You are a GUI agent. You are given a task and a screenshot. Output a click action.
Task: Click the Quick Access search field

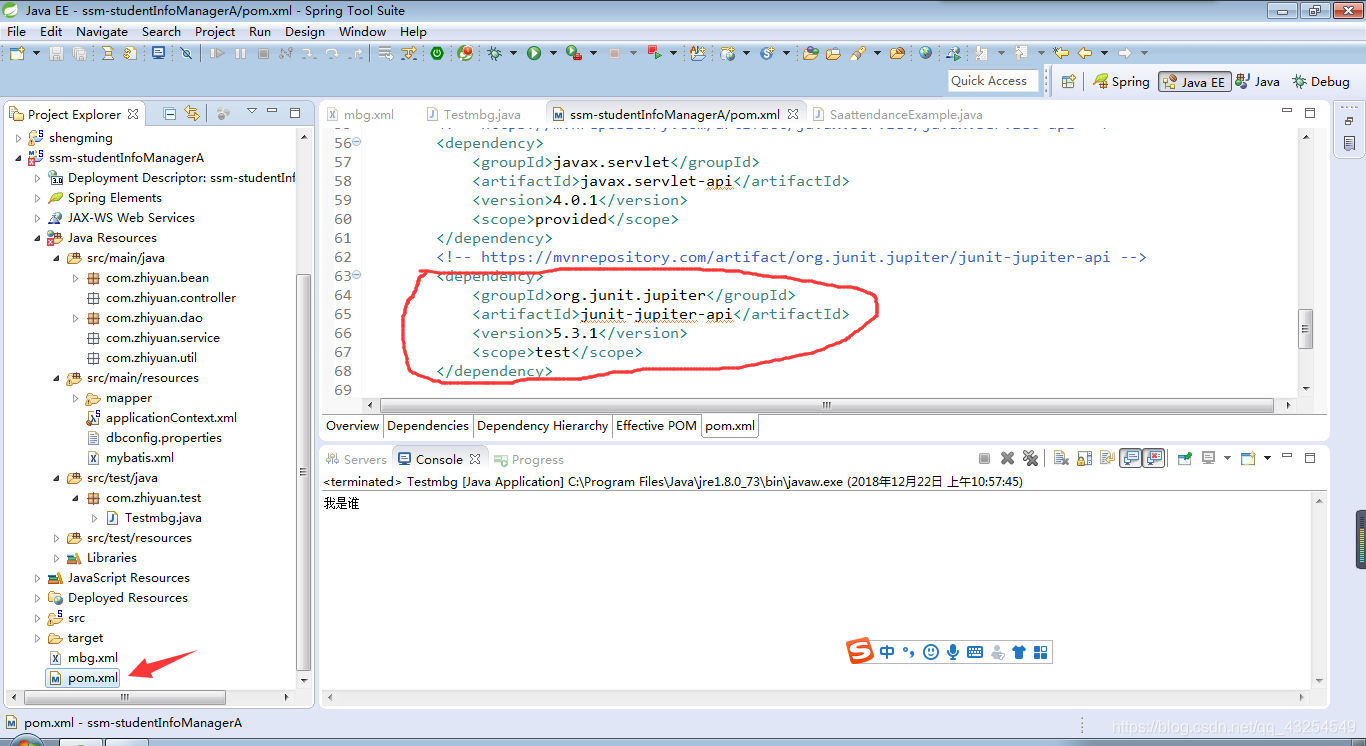coord(993,81)
